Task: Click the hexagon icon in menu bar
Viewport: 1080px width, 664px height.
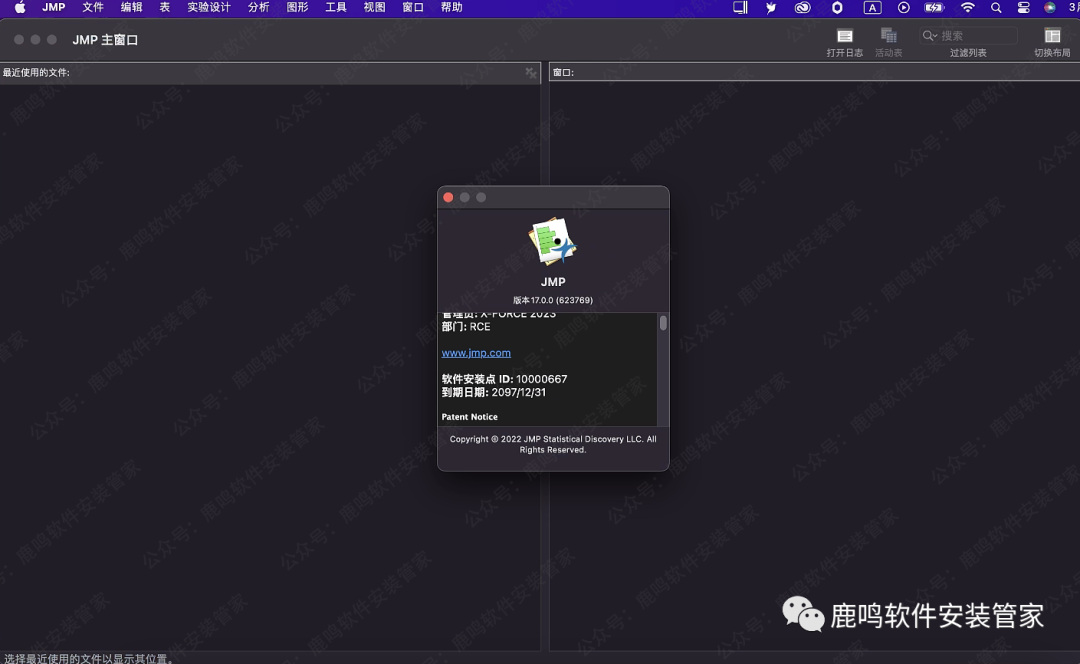Action: [x=838, y=8]
